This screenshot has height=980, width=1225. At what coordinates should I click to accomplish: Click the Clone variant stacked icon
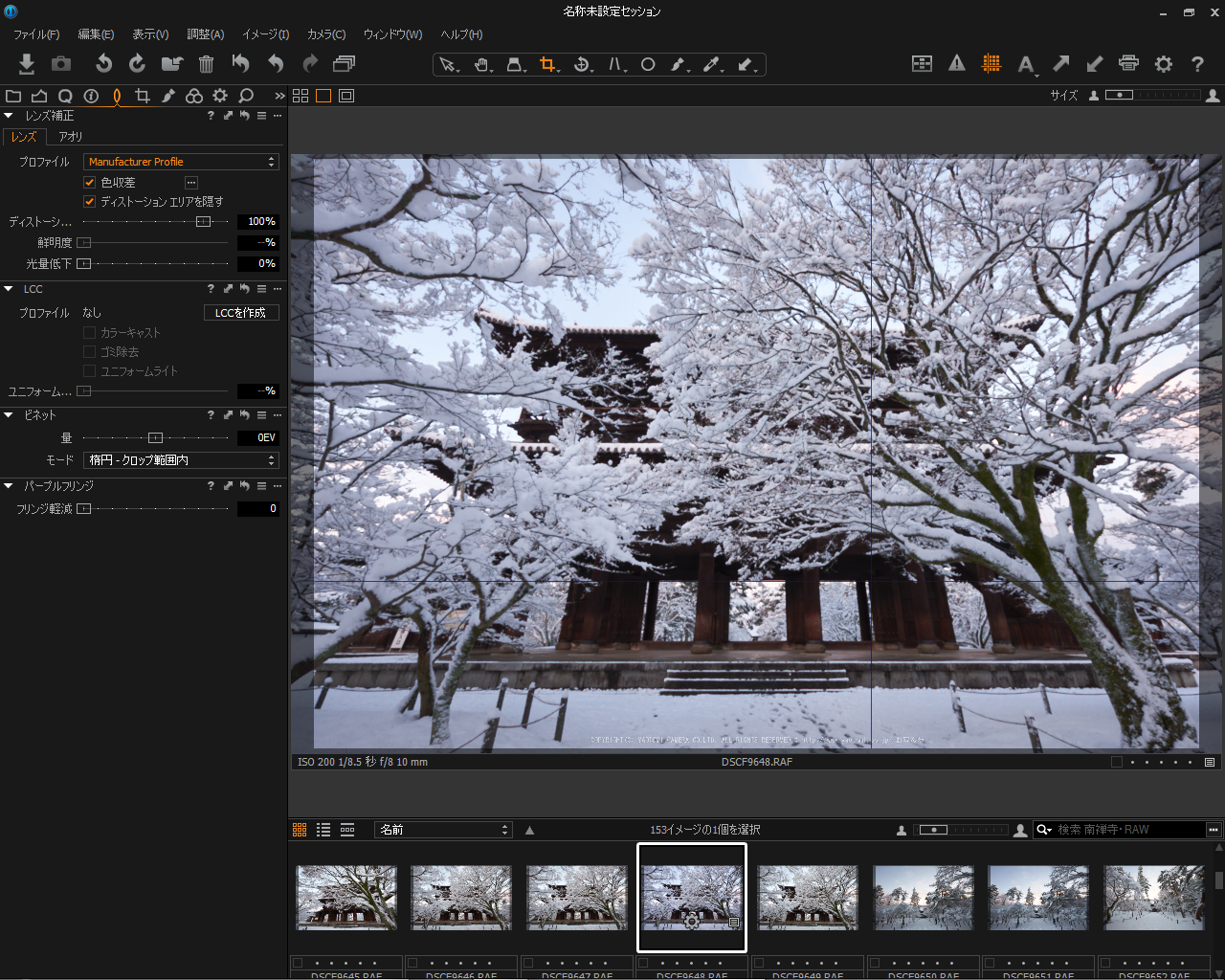344,64
